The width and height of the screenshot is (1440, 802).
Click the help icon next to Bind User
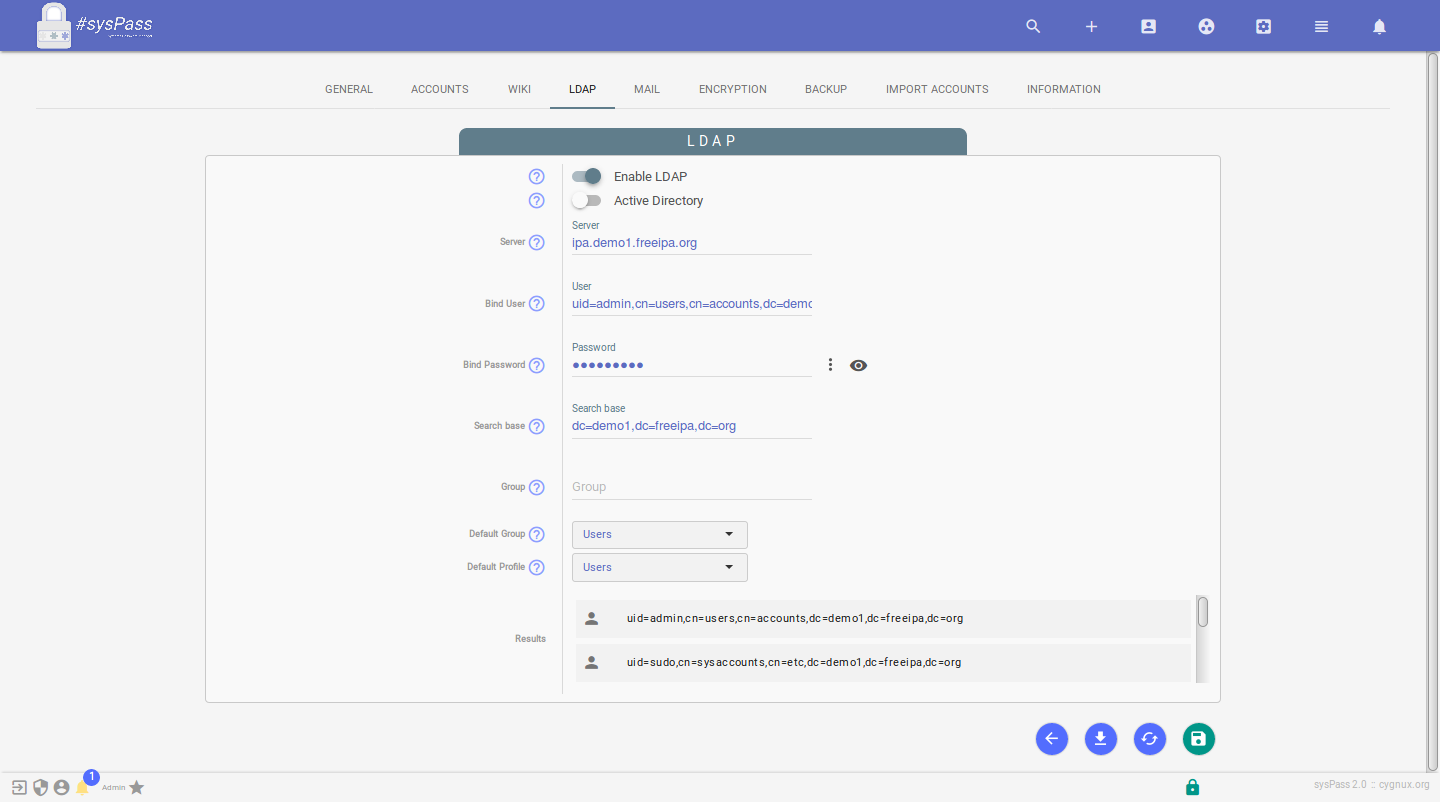[537, 304]
